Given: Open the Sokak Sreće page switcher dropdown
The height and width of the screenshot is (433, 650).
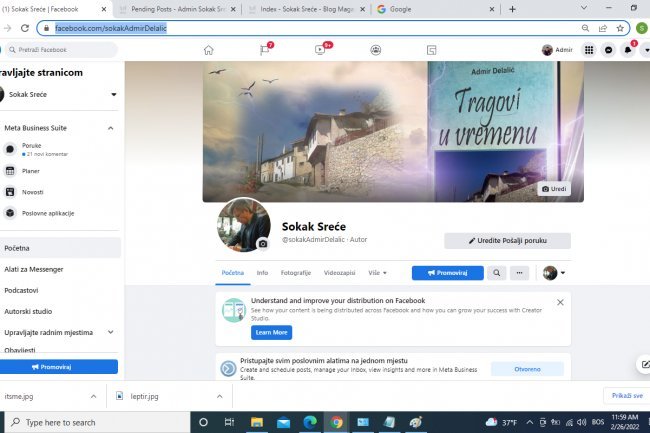Looking at the screenshot, I should pos(114,94).
